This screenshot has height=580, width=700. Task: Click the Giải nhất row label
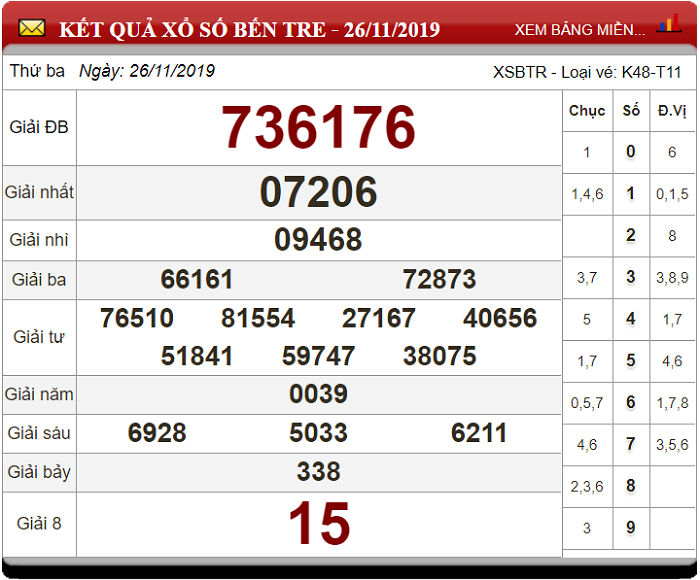(39, 192)
